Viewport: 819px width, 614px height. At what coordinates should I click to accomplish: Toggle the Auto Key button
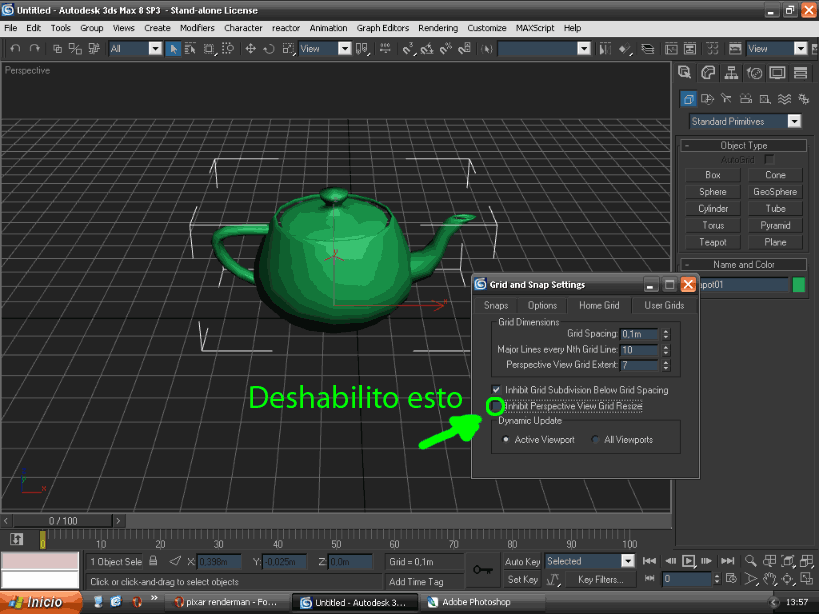pyautogui.click(x=522, y=562)
